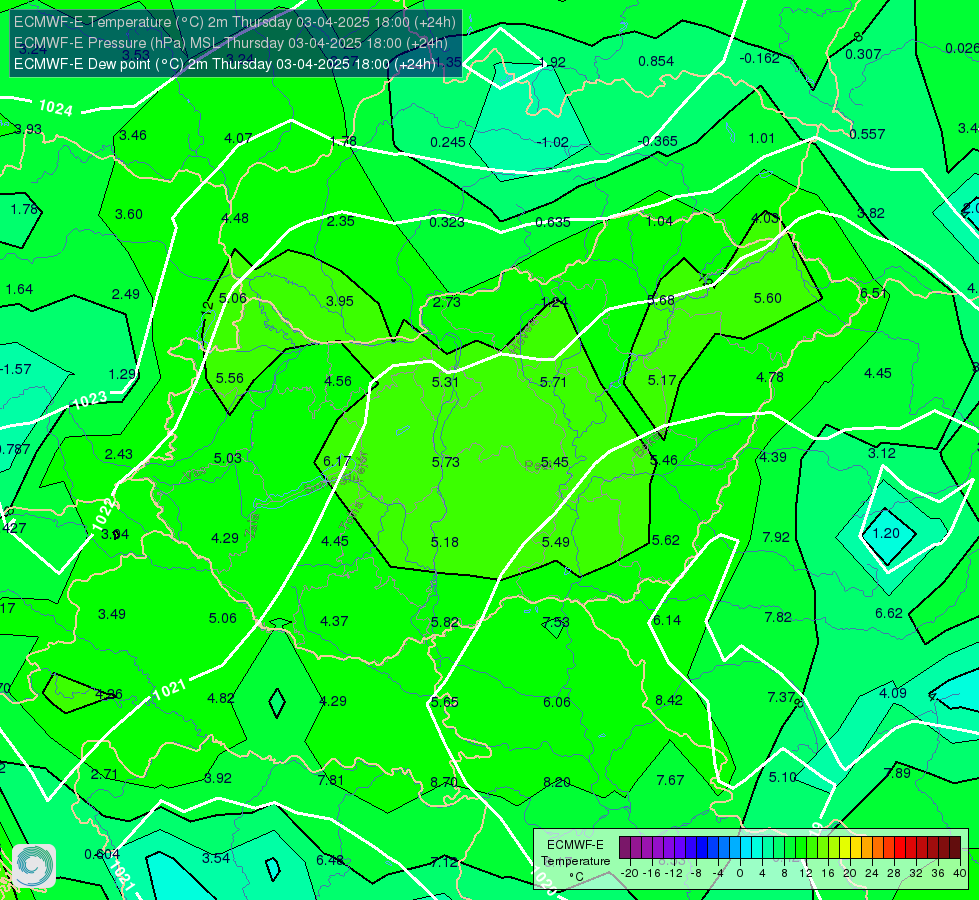The image size is (979, 900).
Task: Click the 5.60 grid value
Action: coord(767,299)
